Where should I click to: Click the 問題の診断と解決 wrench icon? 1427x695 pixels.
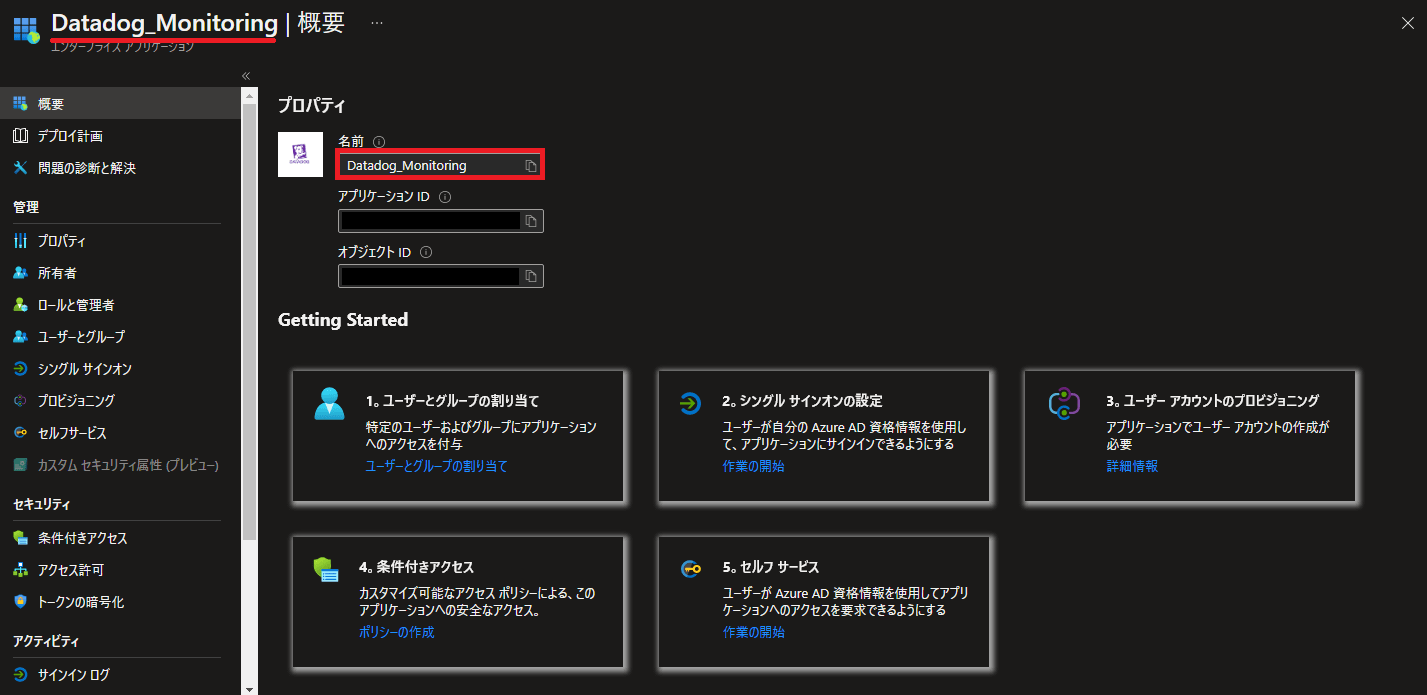click(x=20, y=168)
